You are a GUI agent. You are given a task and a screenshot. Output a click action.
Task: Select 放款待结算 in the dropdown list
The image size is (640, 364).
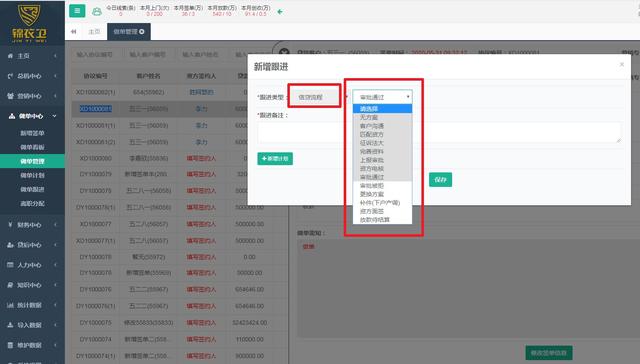(x=382, y=220)
